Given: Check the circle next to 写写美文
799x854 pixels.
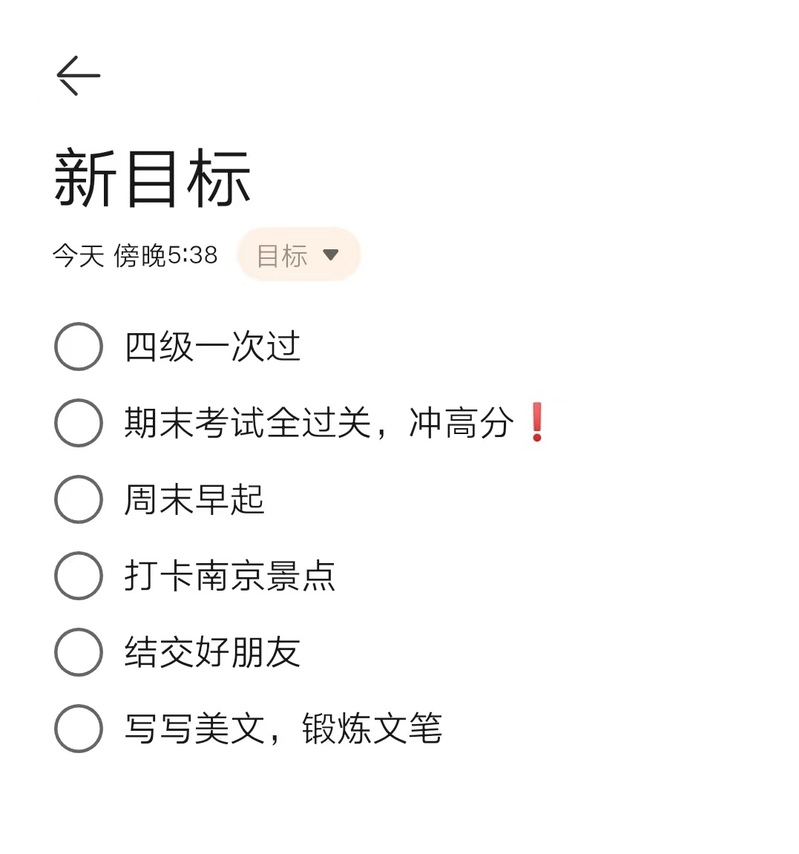Looking at the screenshot, I should tap(78, 729).
